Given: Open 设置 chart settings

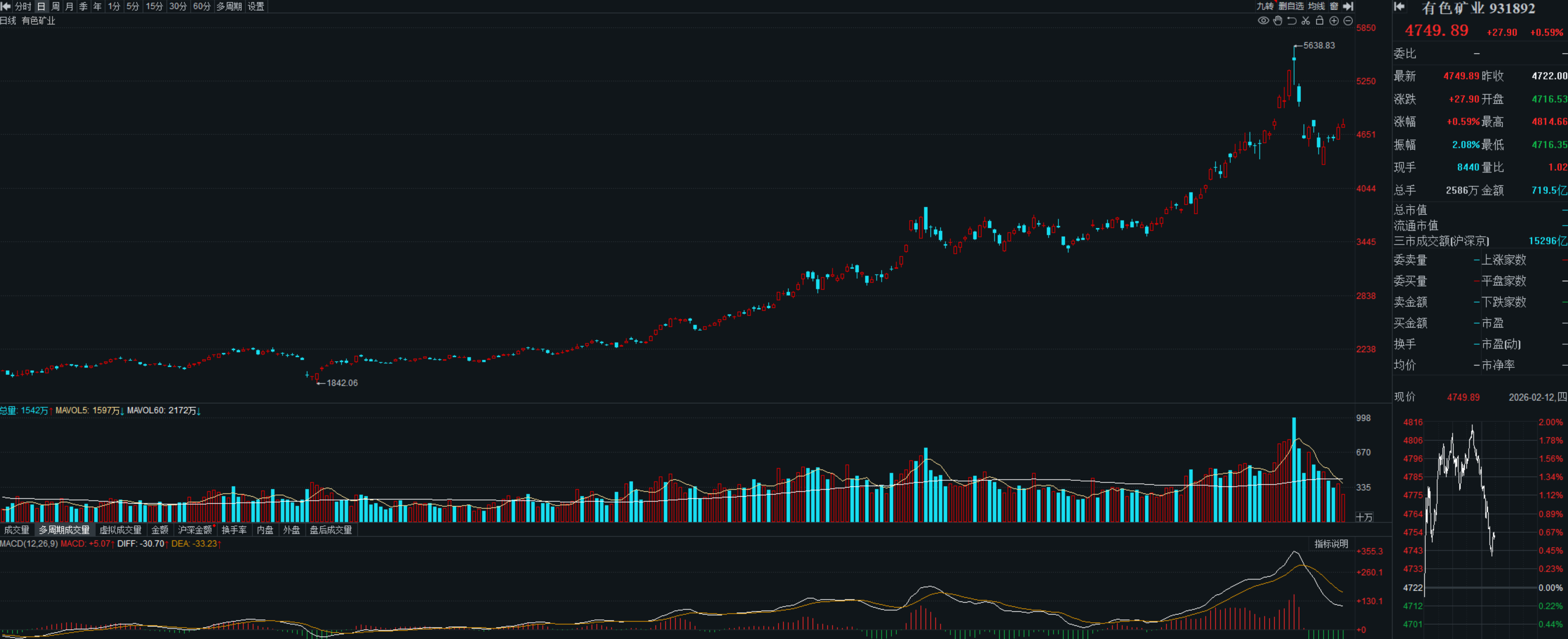Looking at the screenshot, I should (256, 6).
